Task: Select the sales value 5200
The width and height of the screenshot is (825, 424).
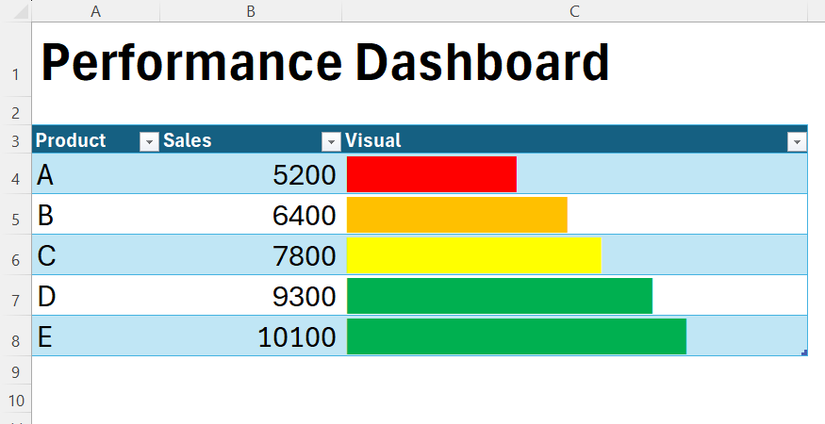Action: tap(251, 174)
